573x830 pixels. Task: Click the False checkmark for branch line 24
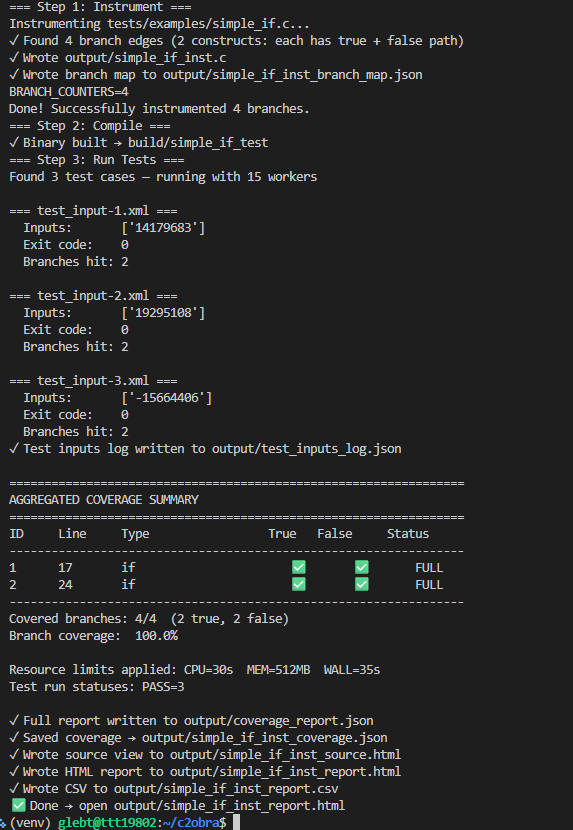tap(362, 584)
